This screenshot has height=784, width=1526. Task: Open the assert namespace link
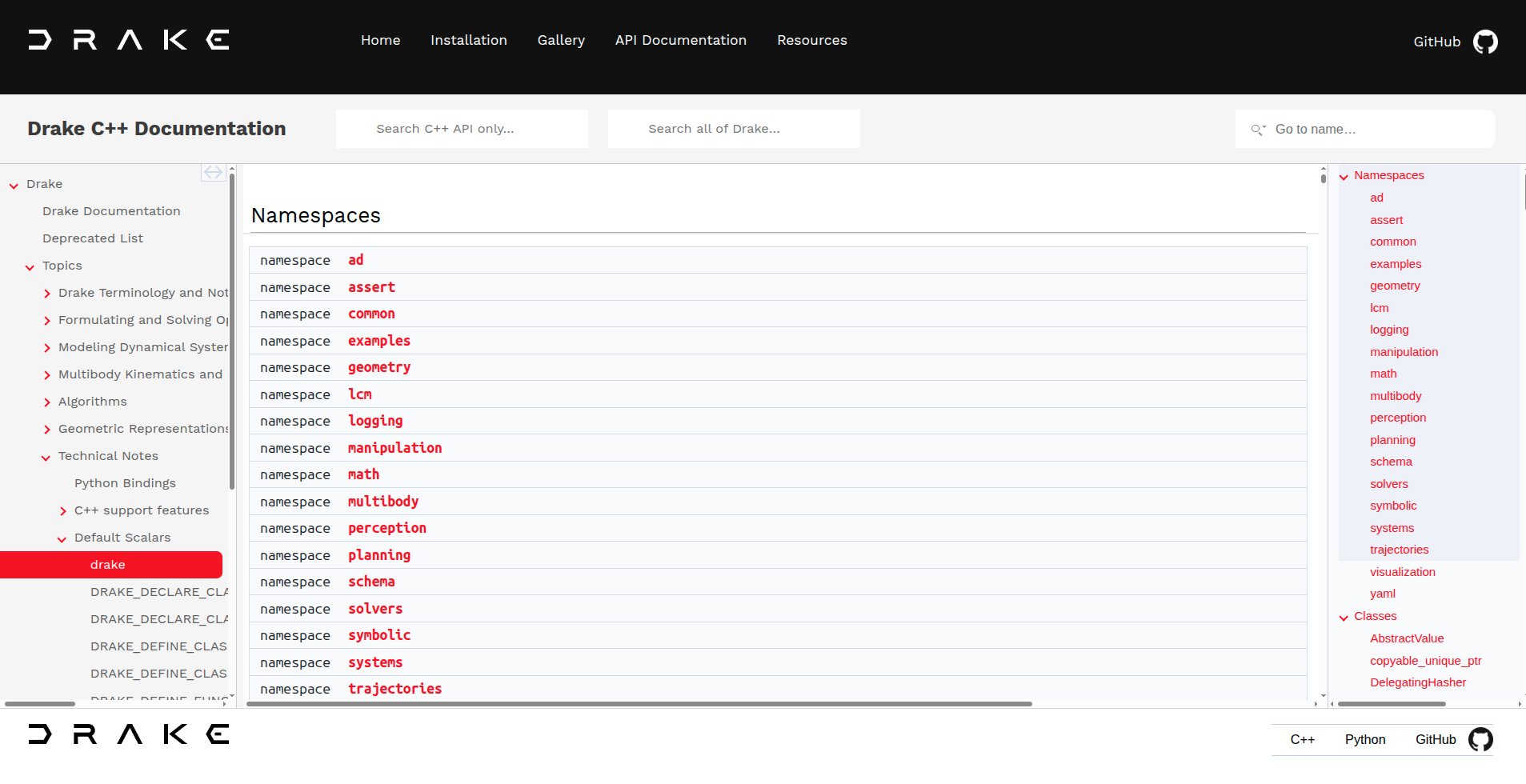click(x=371, y=287)
